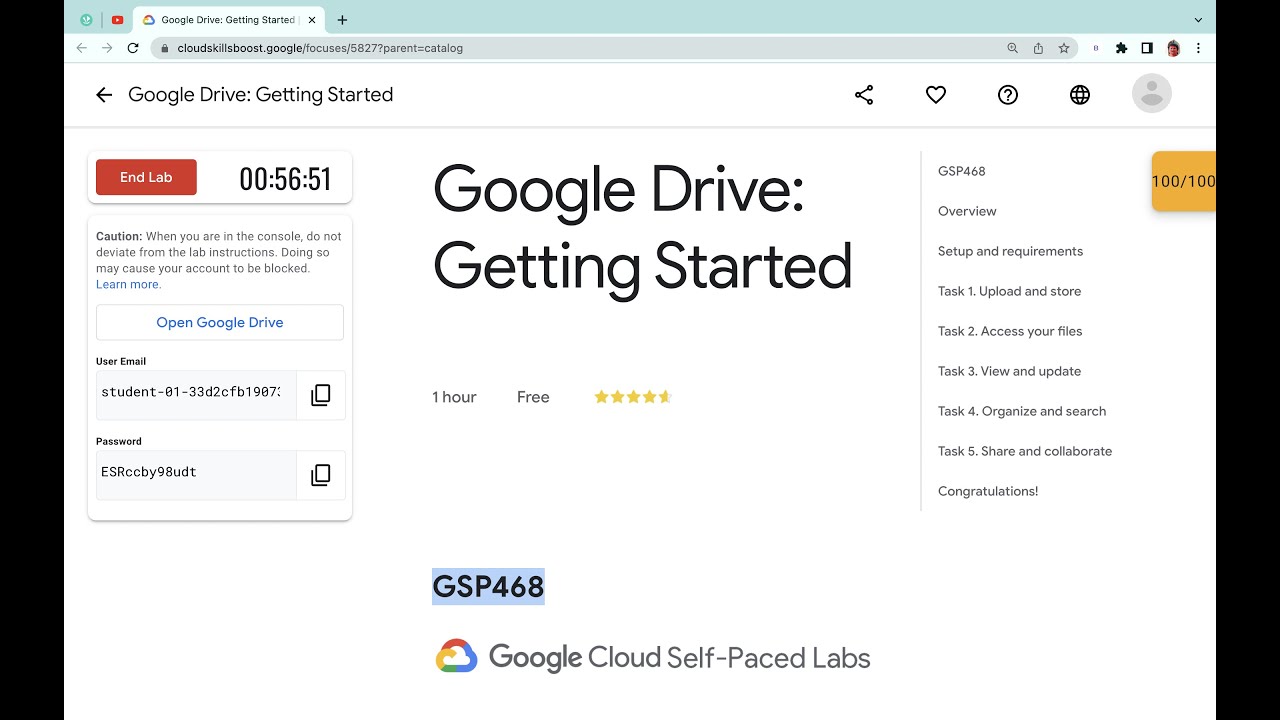Screen dimensions: 1280x720
Task: Click the 100/100 score badge
Action: 1184,181
